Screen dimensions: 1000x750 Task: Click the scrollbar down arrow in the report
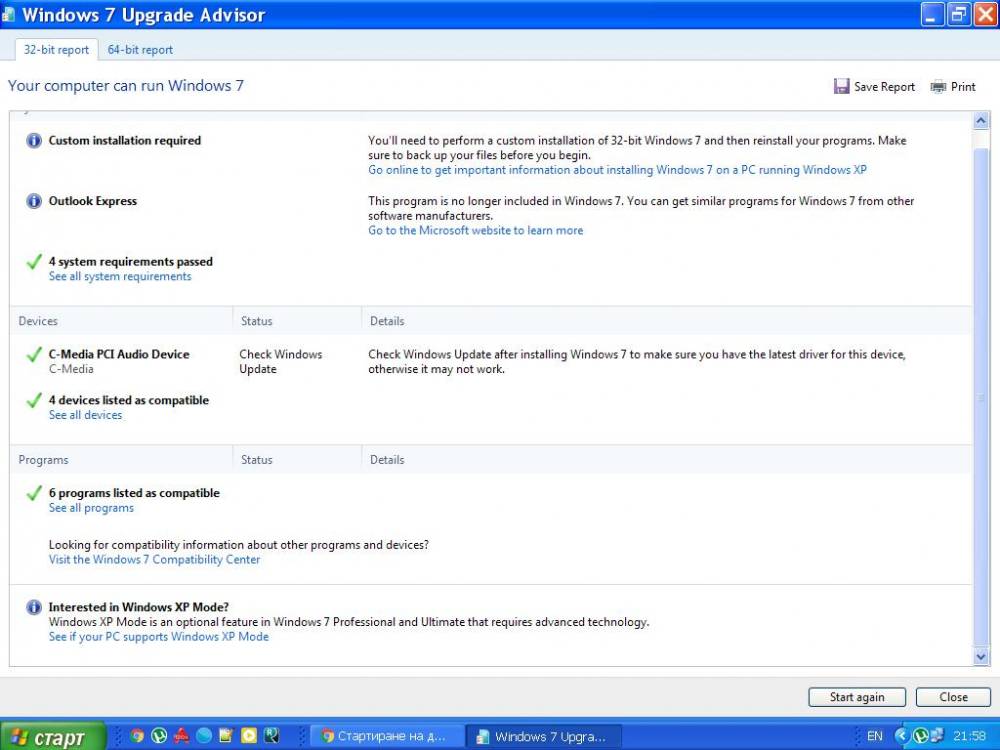click(x=981, y=656)
